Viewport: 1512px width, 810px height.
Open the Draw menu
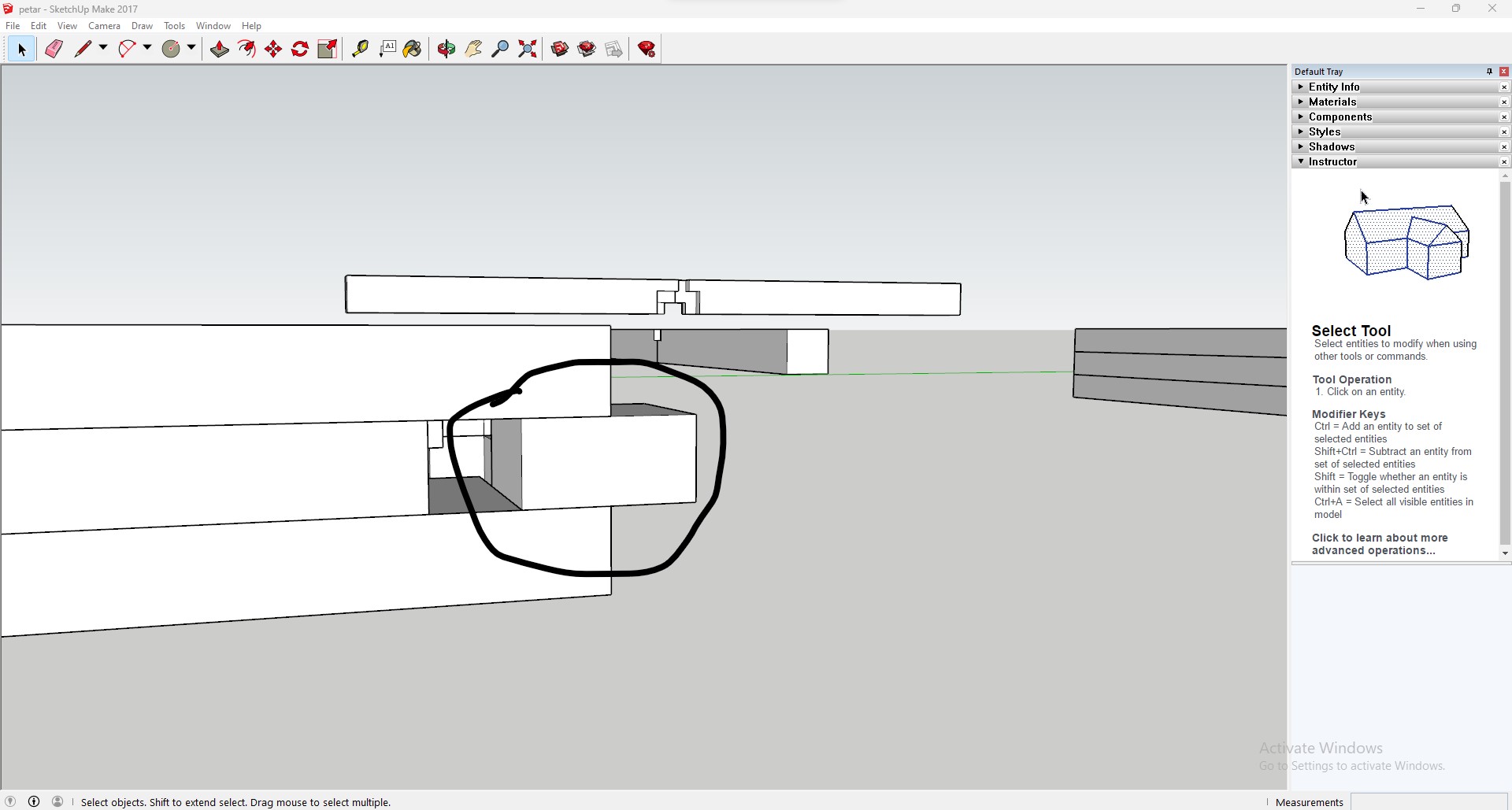142,26
